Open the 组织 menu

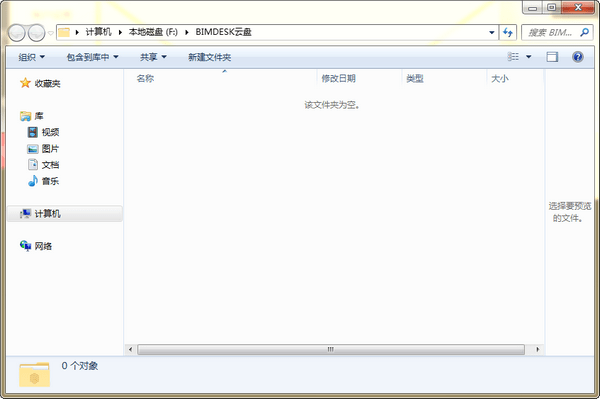[32, 57]
